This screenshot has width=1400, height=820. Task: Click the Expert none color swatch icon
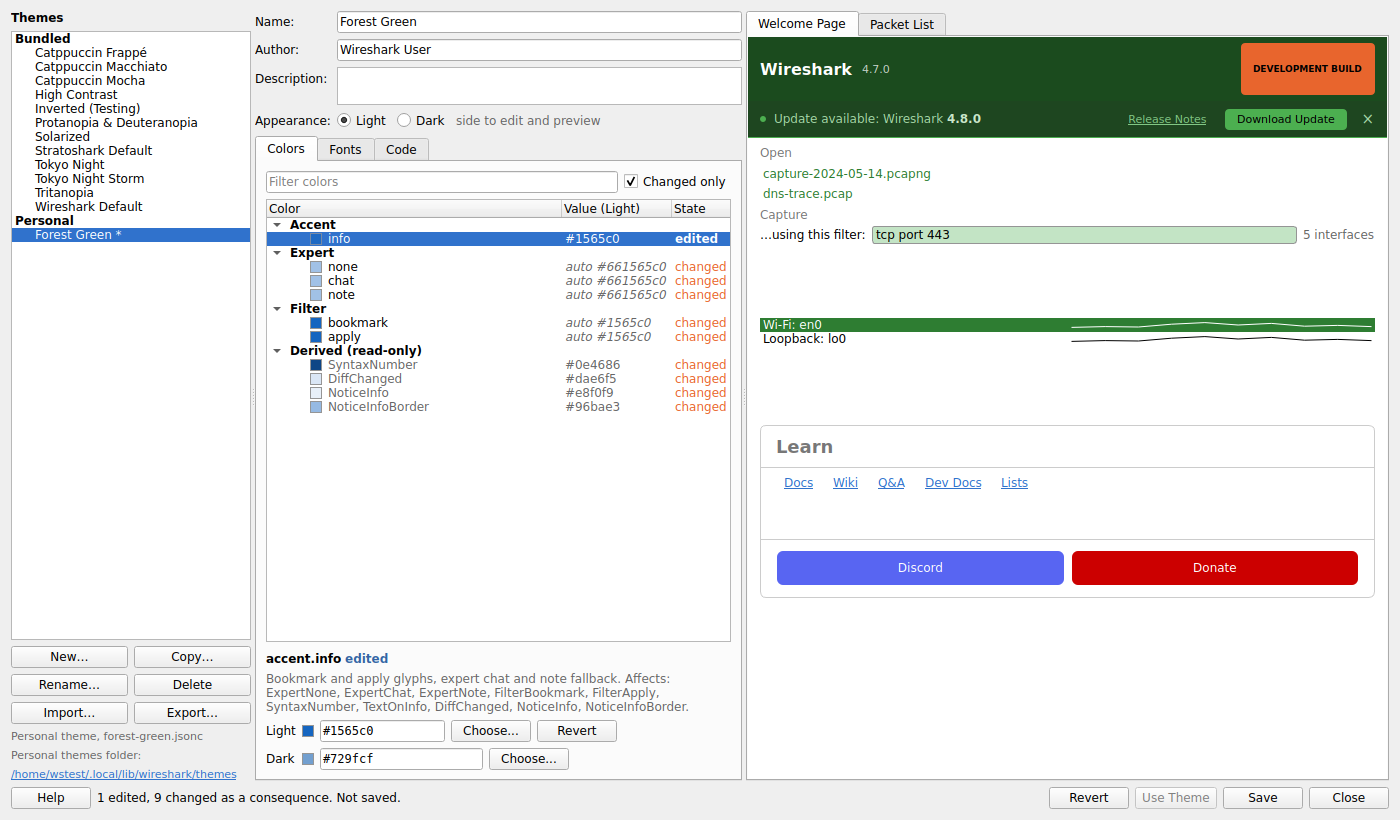(316, 267)
